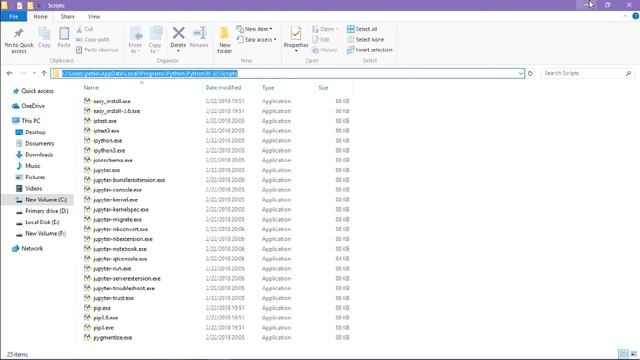
Task: Select Local Disk (E:)
Action: [38, 222]
